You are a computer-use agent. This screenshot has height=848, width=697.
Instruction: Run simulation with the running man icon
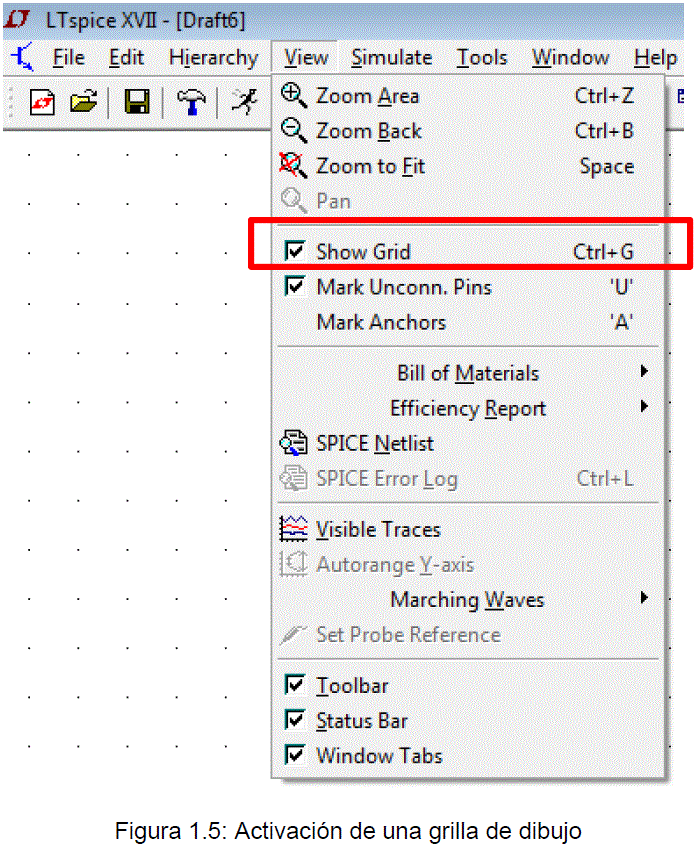244,101
